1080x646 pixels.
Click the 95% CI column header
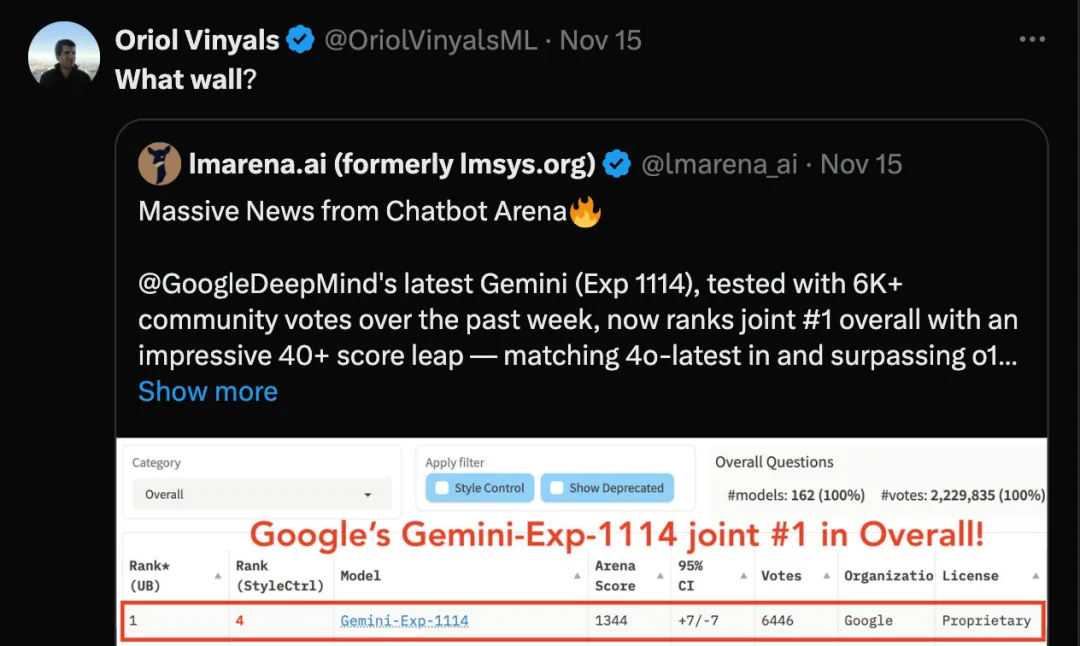(x=690, y=576)
